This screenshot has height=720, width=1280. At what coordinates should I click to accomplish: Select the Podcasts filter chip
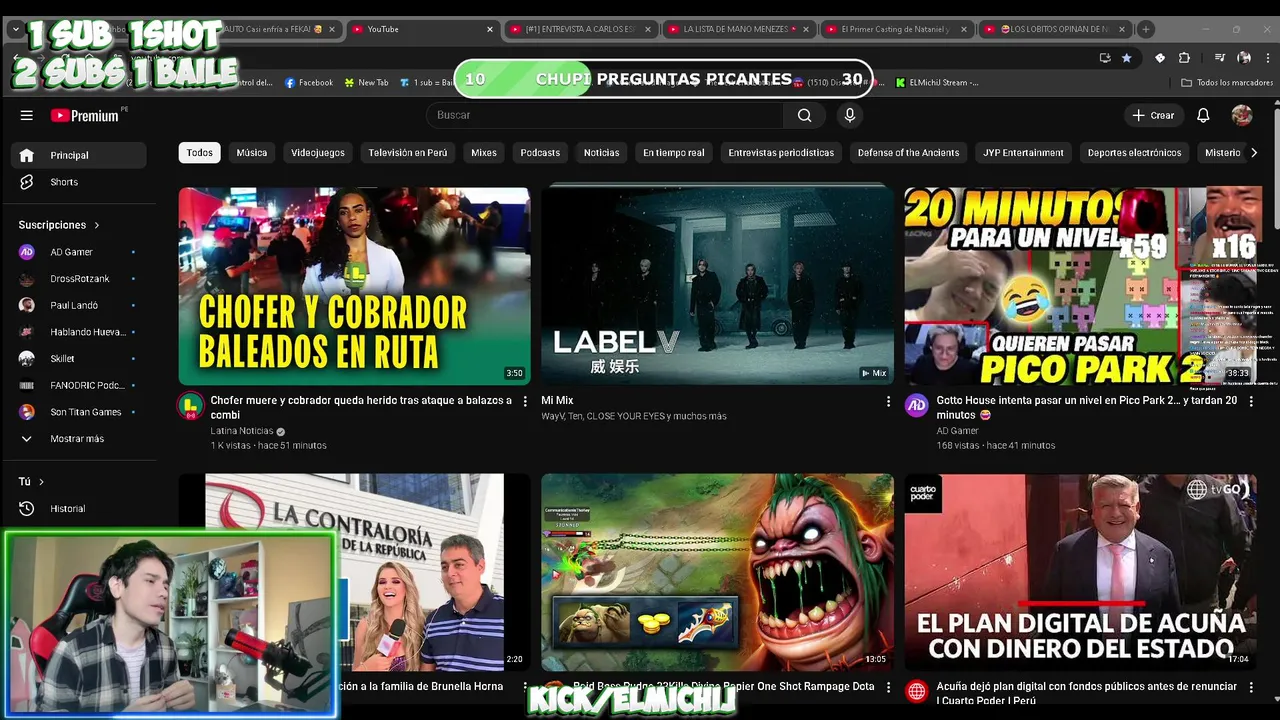pos(540,153)
